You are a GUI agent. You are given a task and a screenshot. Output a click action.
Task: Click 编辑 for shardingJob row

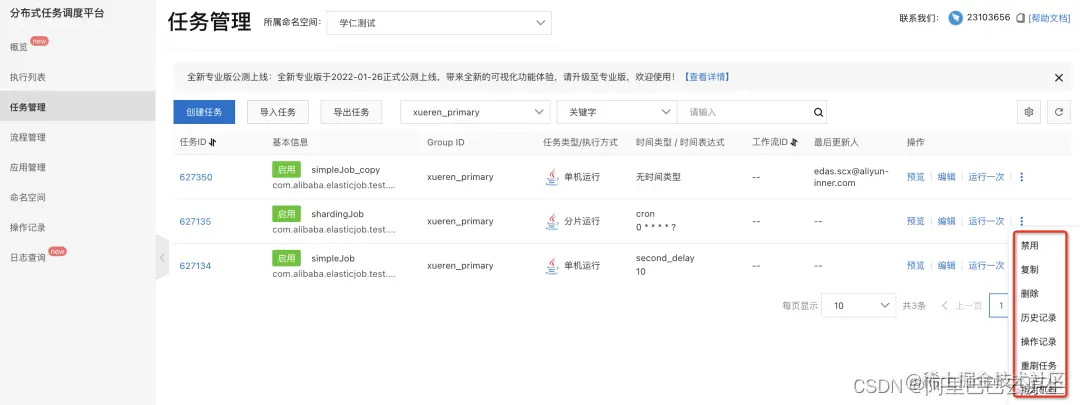[x=946, y=221]
